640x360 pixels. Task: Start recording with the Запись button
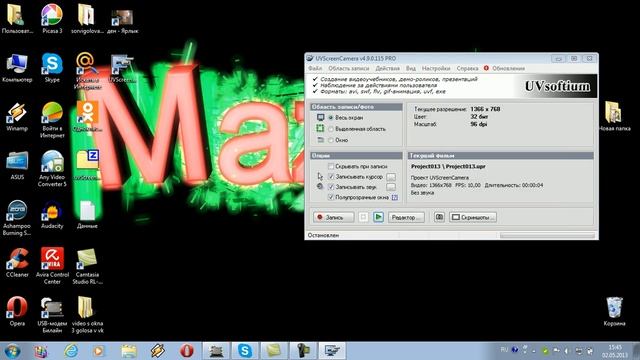333,217
